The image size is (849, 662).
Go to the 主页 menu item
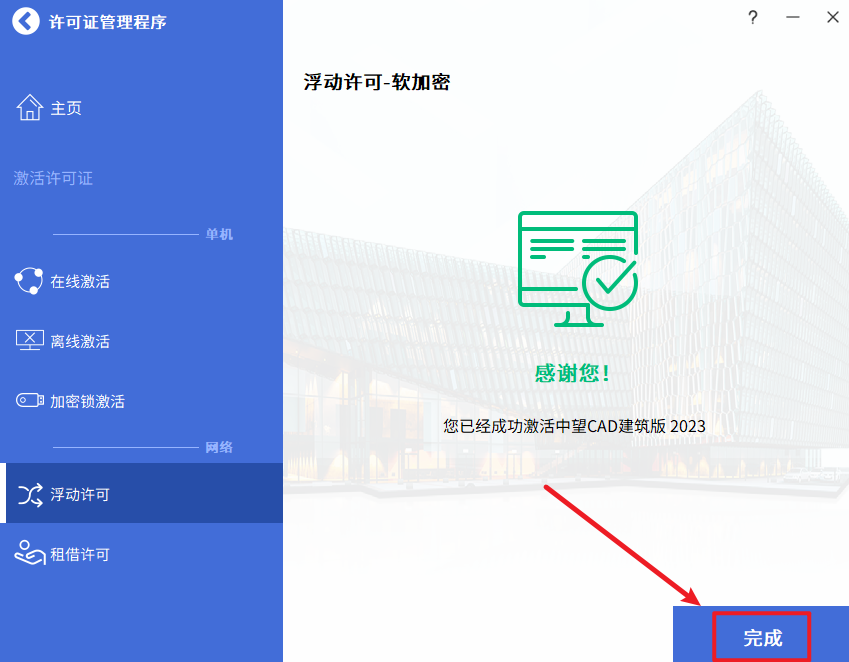click(66, 108)
